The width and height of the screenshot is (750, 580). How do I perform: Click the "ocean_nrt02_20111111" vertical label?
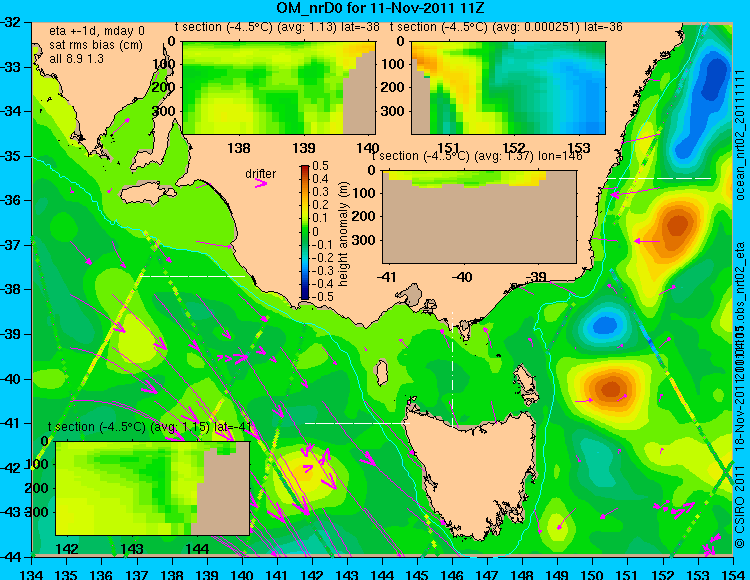pyautogui.click(x=739, y=135)
